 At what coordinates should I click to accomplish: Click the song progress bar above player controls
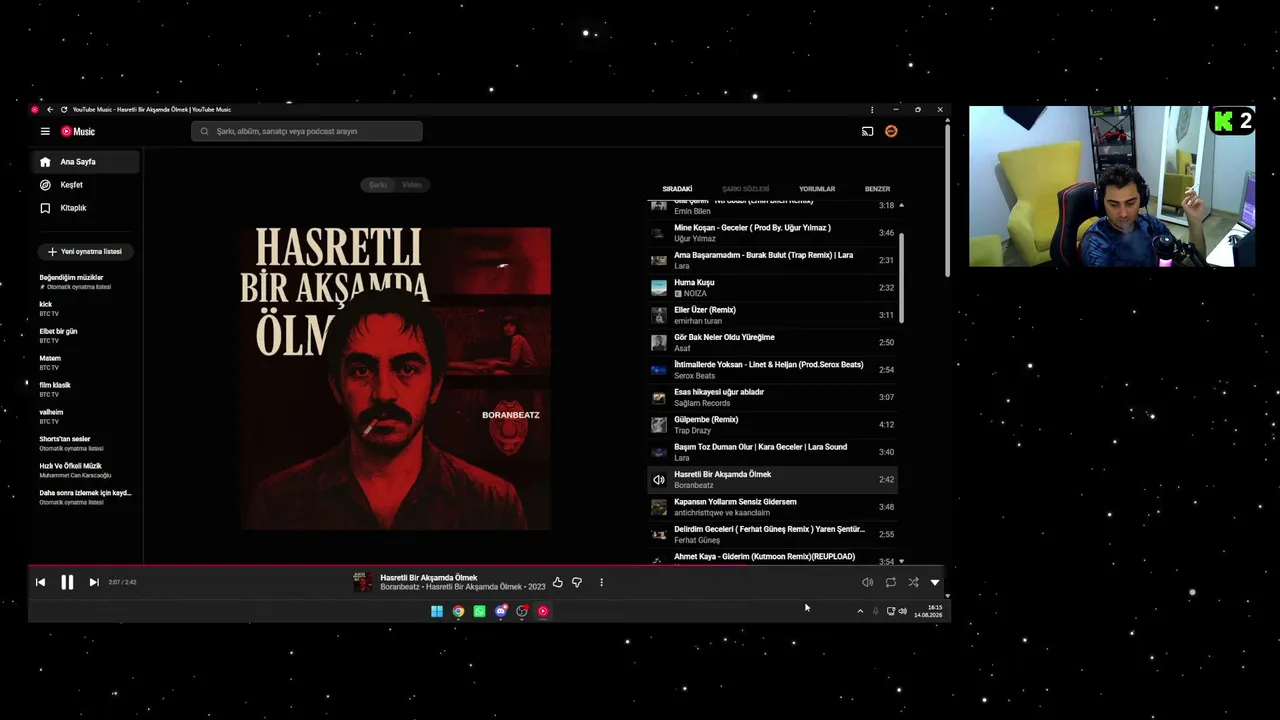coord(485,566)
